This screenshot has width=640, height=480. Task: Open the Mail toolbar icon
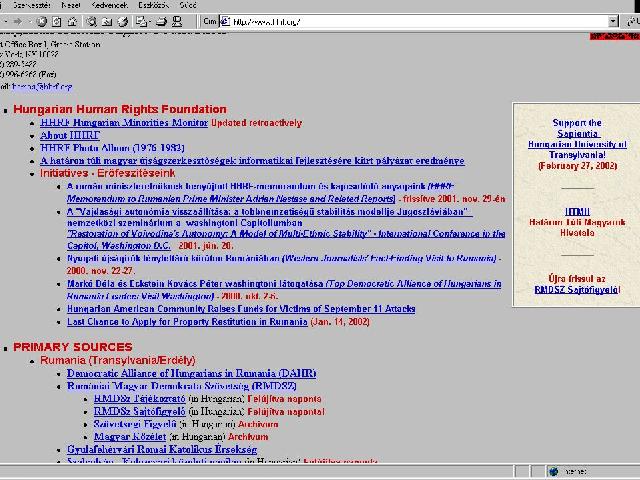coord(141,22)
